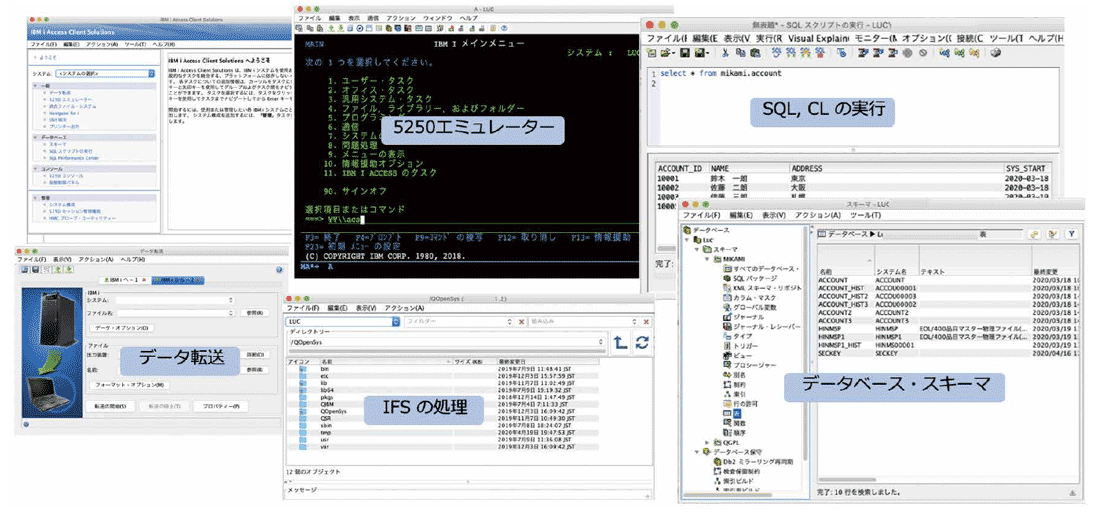This screenshot has width=1100, height=512.
Task: Sort by 最終変更日 column in IFS window
Action: click(x=547, y=362)
